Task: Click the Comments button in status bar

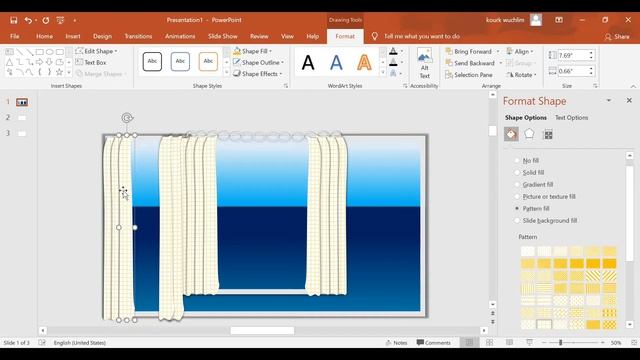Action: (x=434, y=343)
